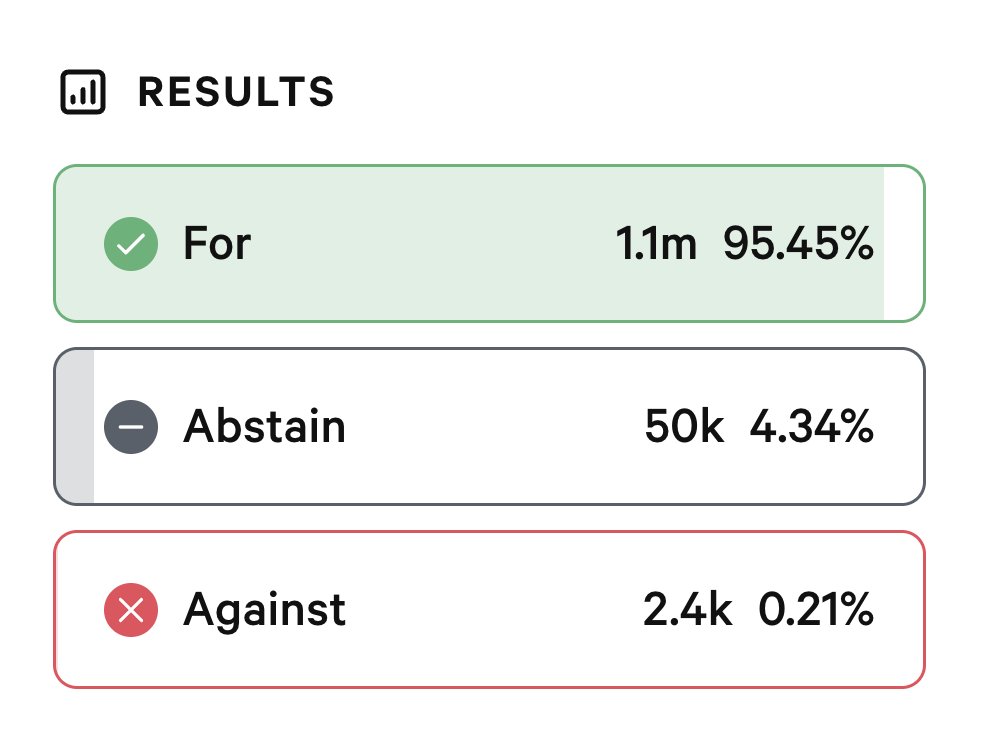Viewport: 992px width, 748px height.
Task: Select the Abstain vote result card
Action: 489,427
